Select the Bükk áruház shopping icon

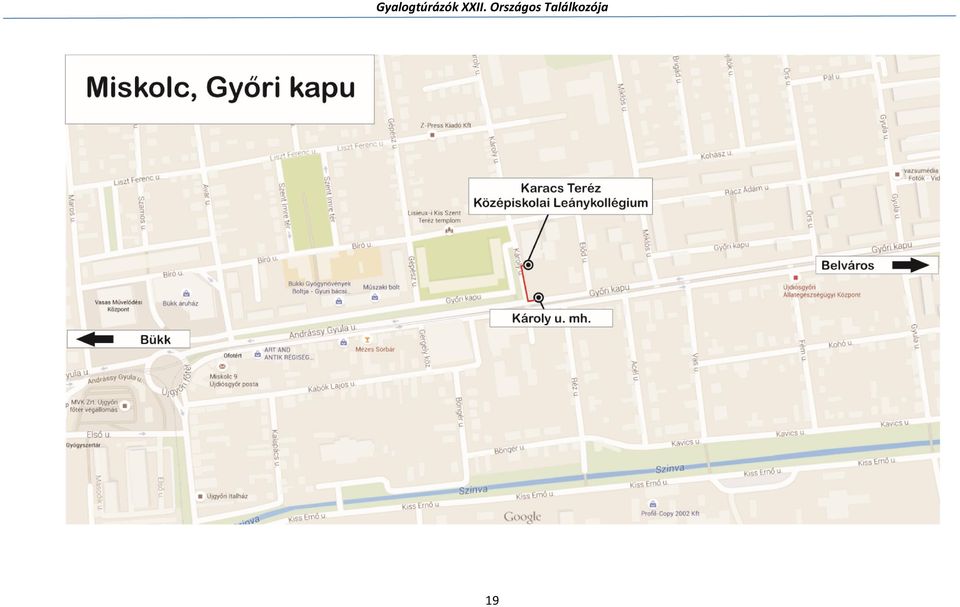pos(186,294)
